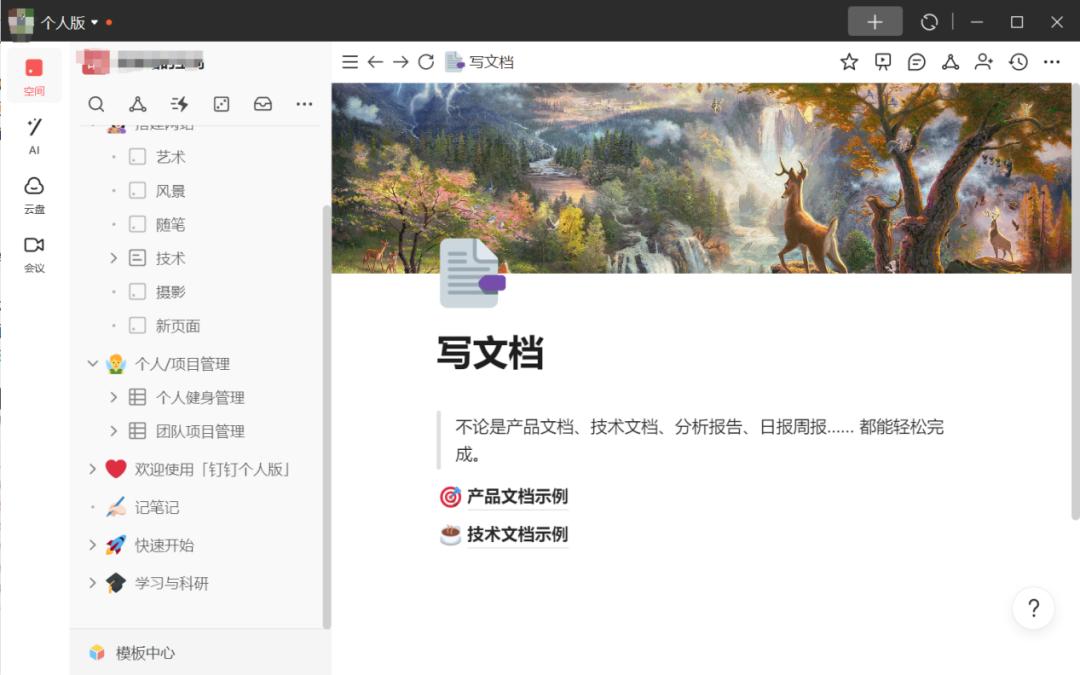Go forward with the right arrow
This screenshot has height=675, width=1080.
[x=401, y=62]
